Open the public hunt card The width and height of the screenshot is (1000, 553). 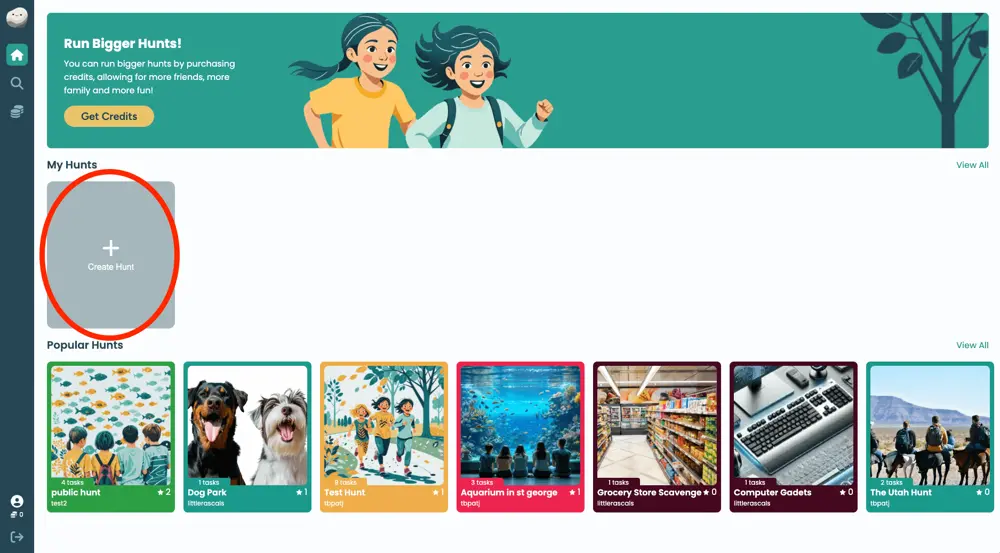(x=111, y=437)
